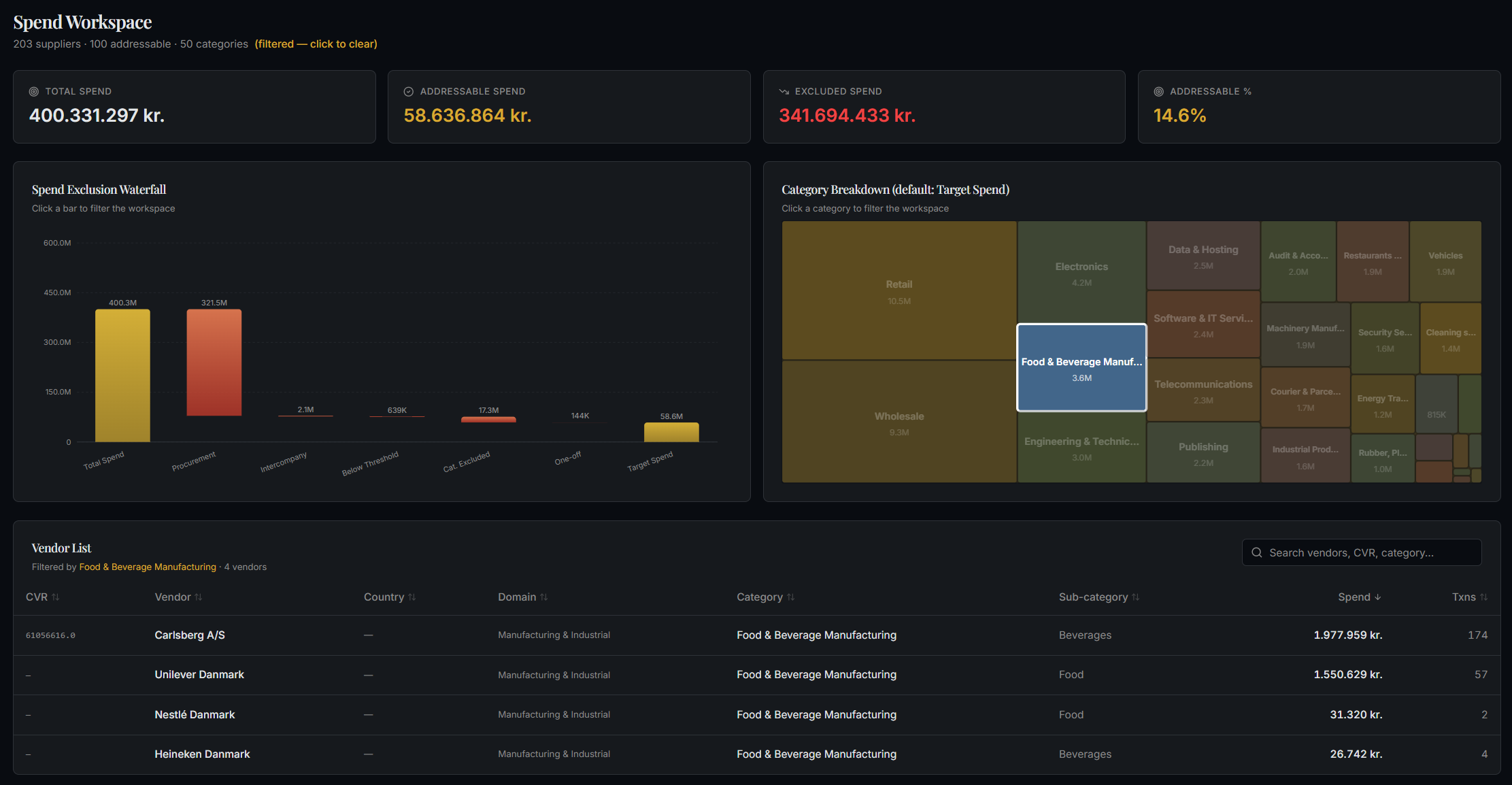Click spend value 26.742 kr.
This screenshot has width=1512, height=785.
(x=1356, y=754)
